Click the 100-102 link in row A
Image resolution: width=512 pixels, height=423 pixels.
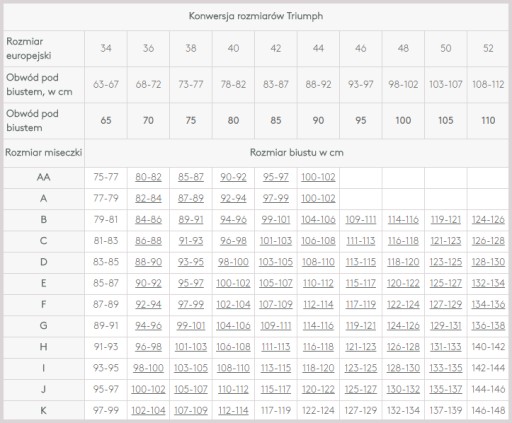[x=318, y=198]
